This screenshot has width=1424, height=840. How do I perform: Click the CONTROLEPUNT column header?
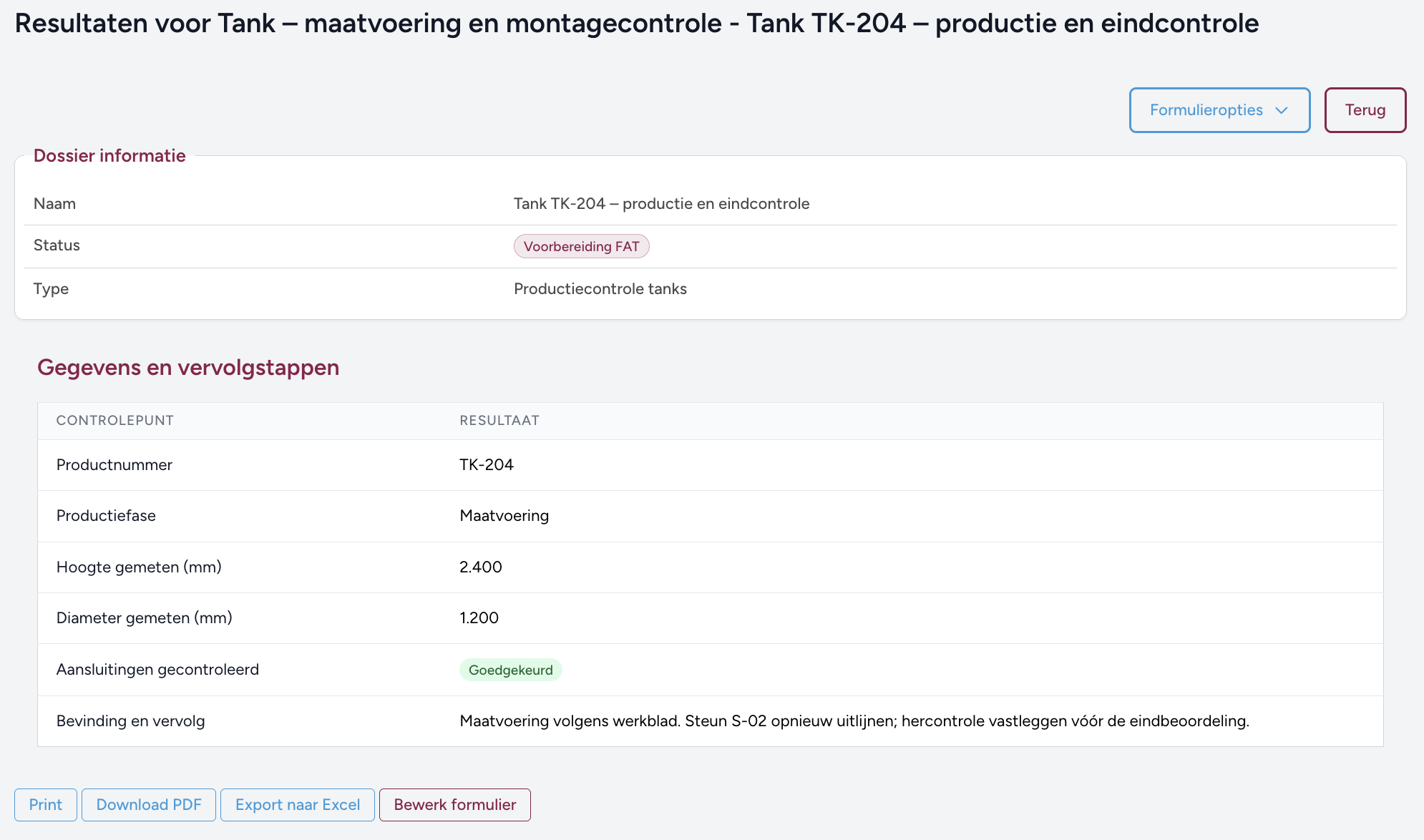pyautogui.click(x=114, y=421)
